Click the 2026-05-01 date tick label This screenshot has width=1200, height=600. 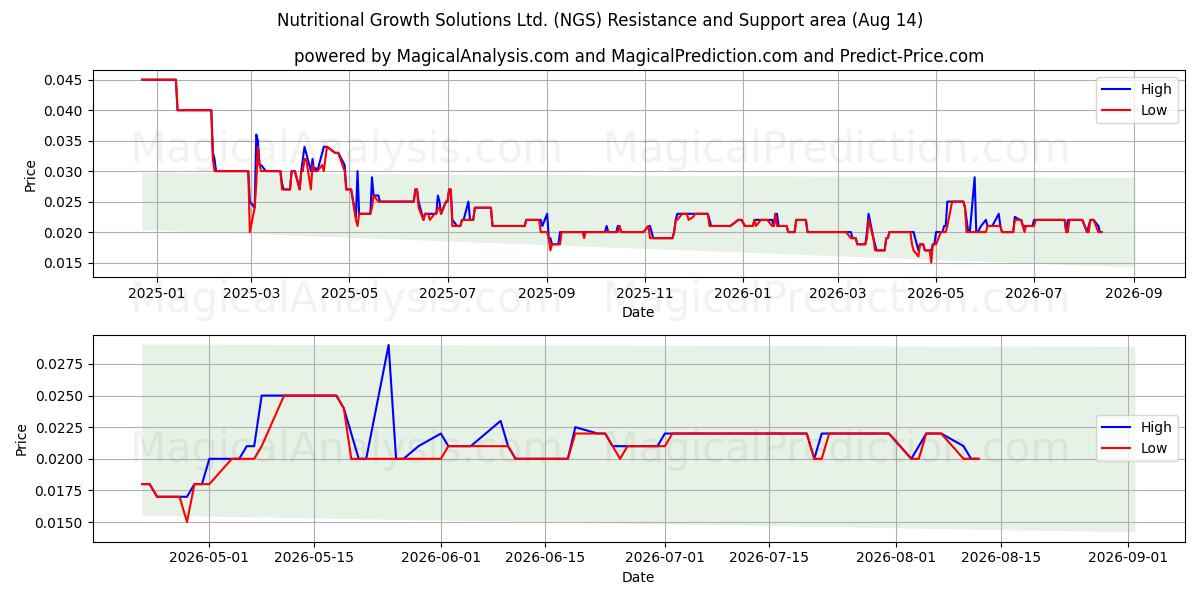[x=209, y=558]
